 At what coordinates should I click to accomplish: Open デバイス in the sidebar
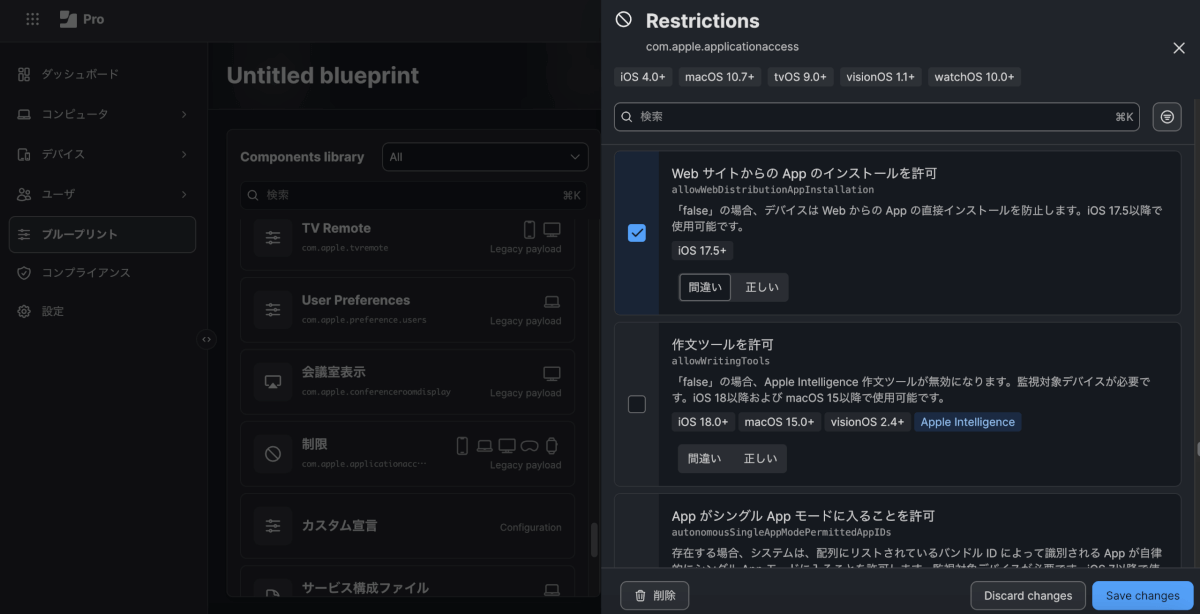[102, 154]
